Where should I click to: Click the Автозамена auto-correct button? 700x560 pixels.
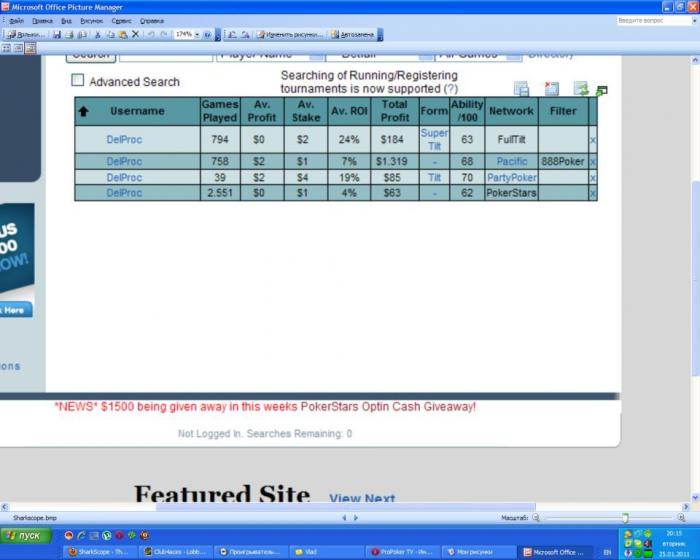353,34
